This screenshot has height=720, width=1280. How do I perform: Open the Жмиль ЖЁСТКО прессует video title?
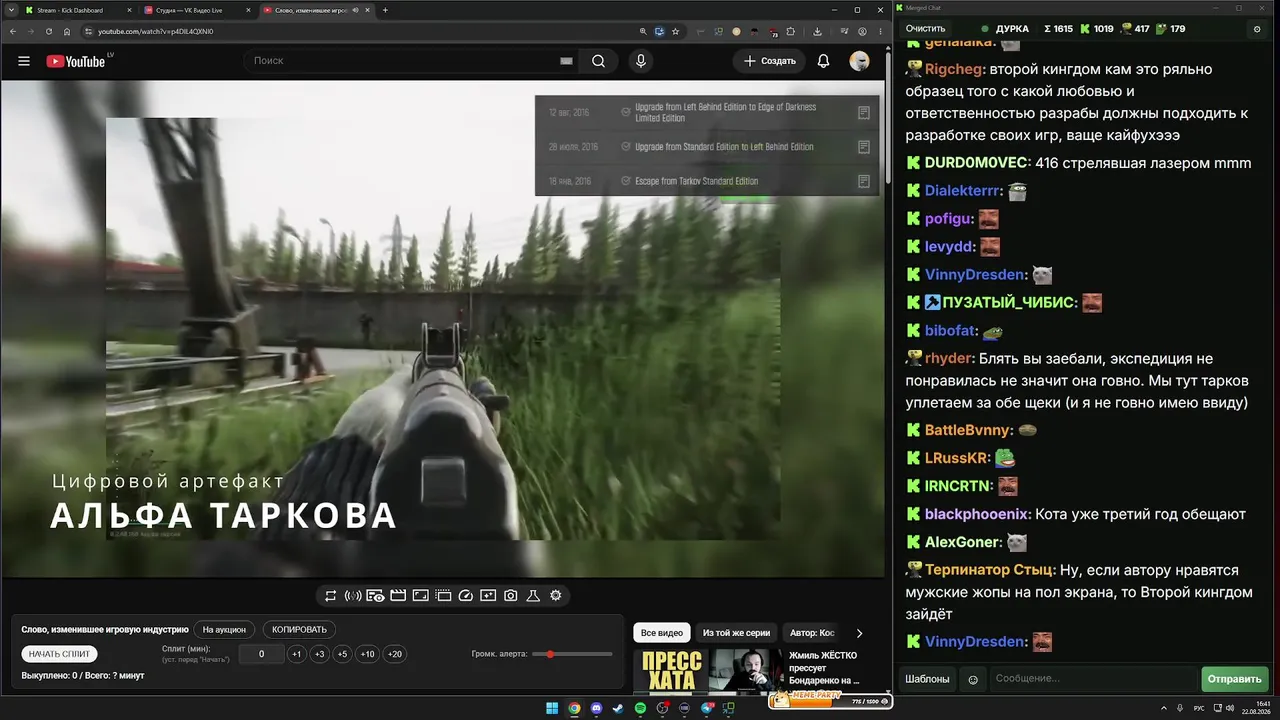pos(825,668)
